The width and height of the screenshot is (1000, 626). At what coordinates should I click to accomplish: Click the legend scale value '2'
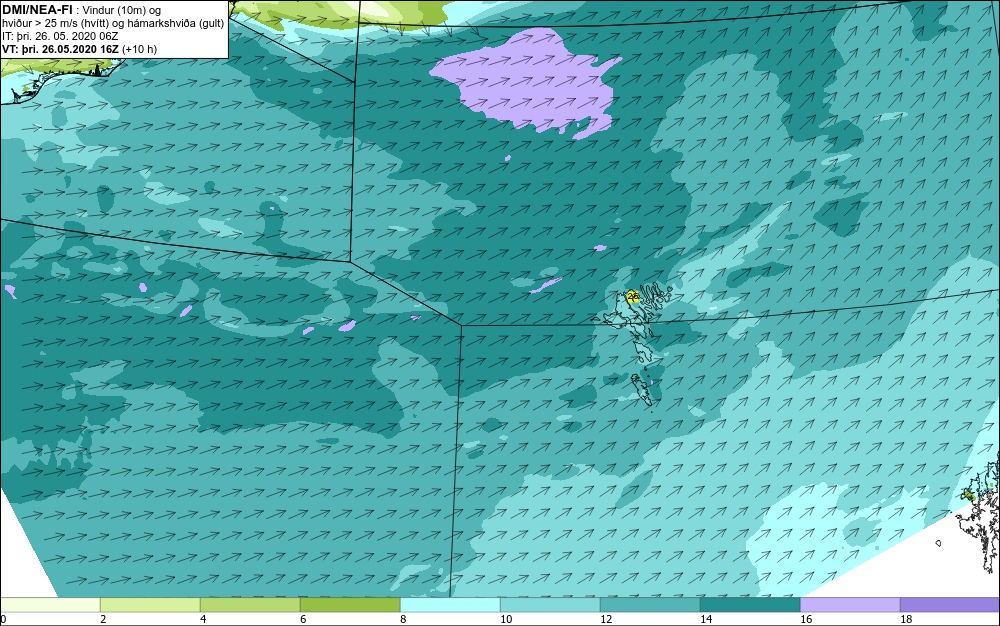pos(103,620)
